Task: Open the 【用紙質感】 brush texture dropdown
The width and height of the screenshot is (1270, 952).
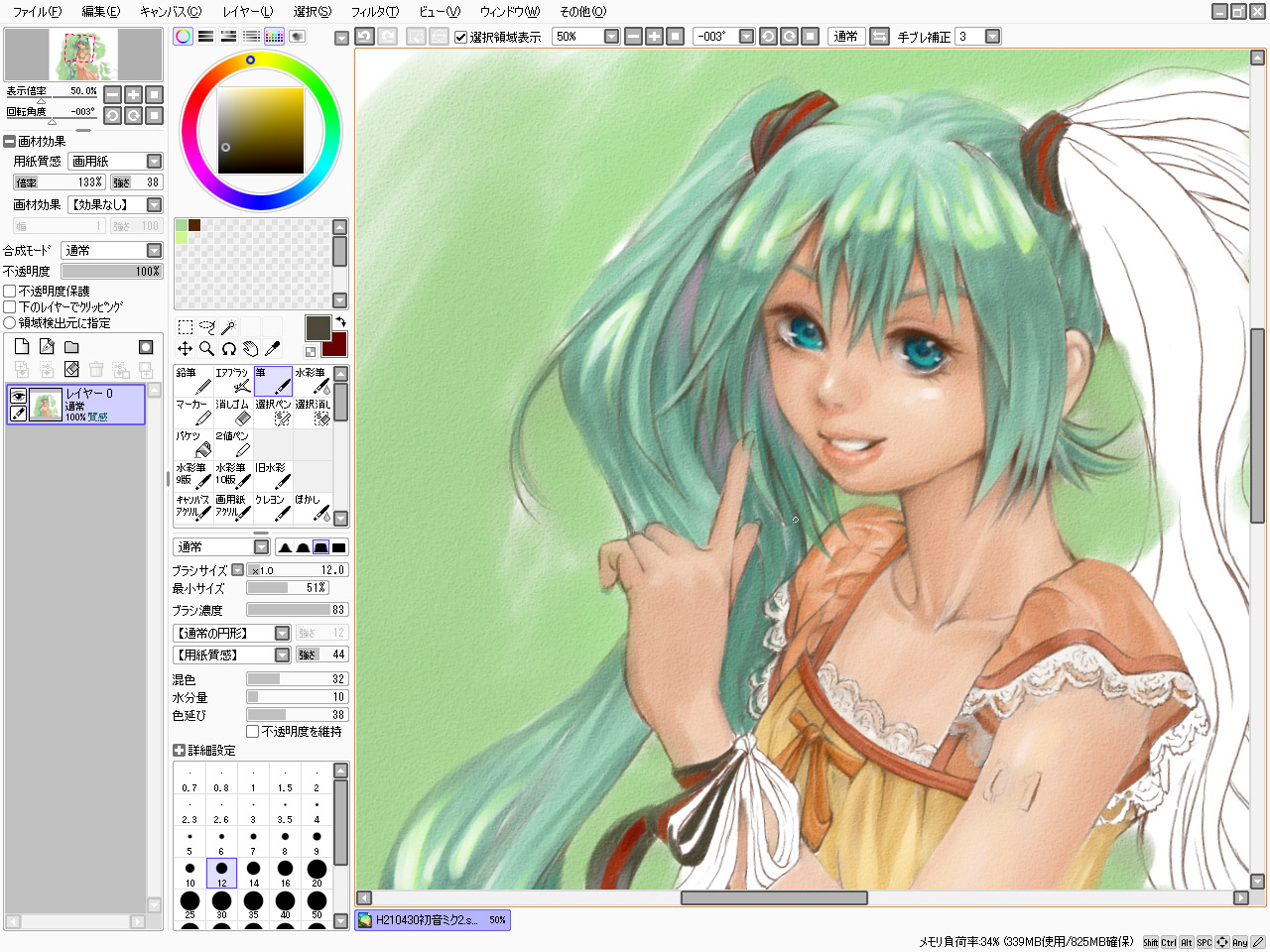Action: click(282, 654)
